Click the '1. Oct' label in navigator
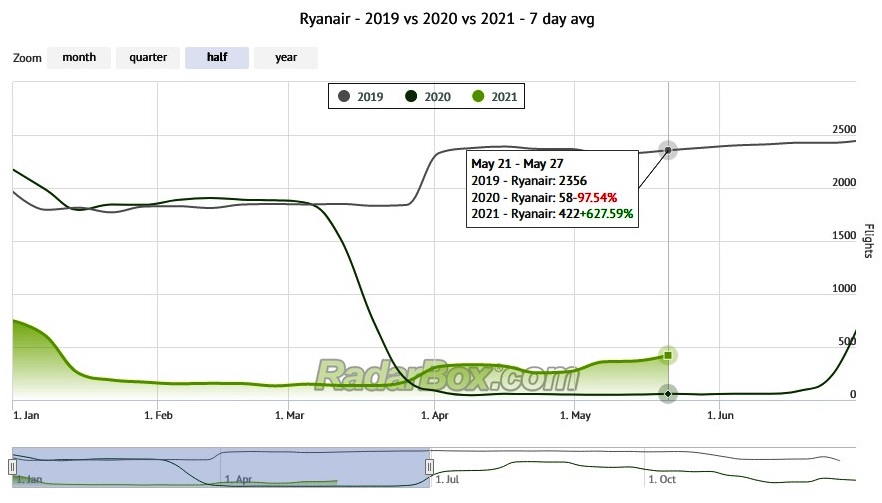Image resolution: width=882 pixels, height=503 pixels. click(x=662, y=479)
